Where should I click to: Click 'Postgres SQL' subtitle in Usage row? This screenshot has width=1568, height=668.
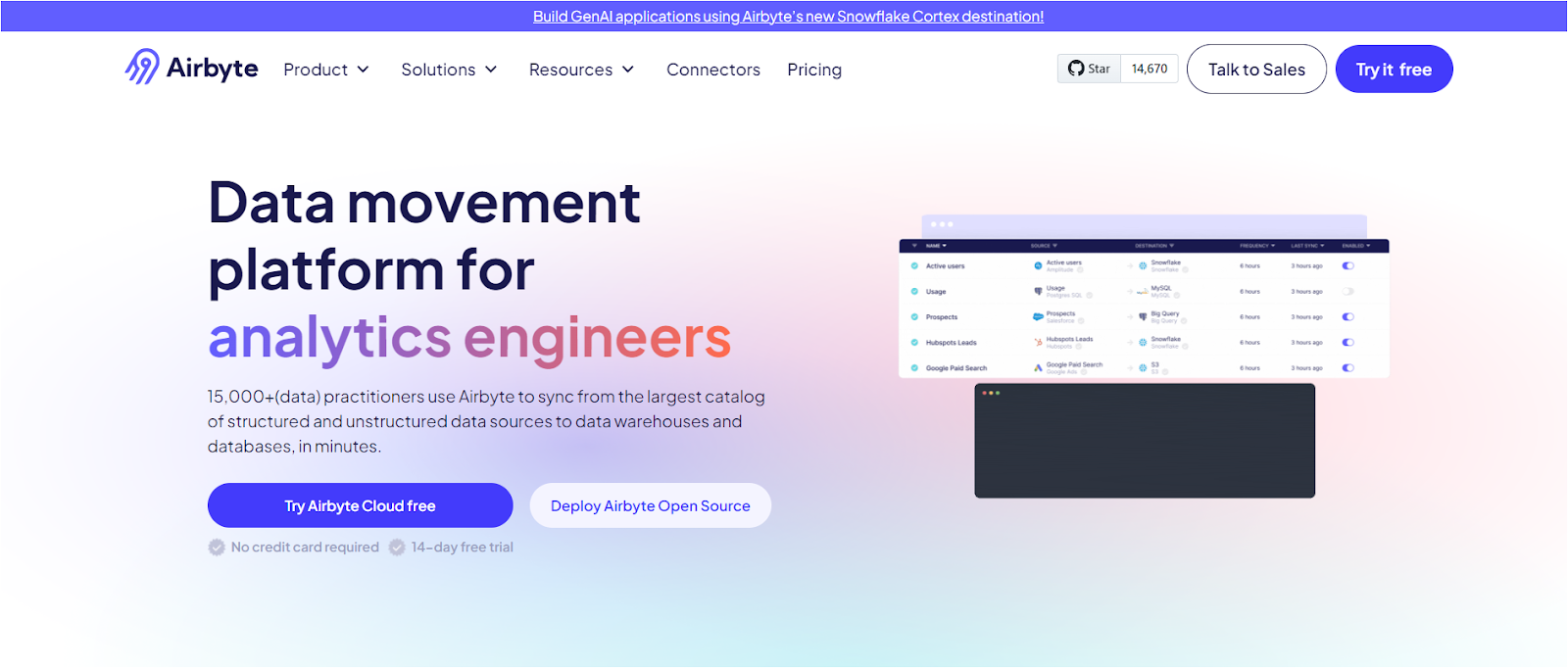pyautogui.click(x=1064, y=295)
